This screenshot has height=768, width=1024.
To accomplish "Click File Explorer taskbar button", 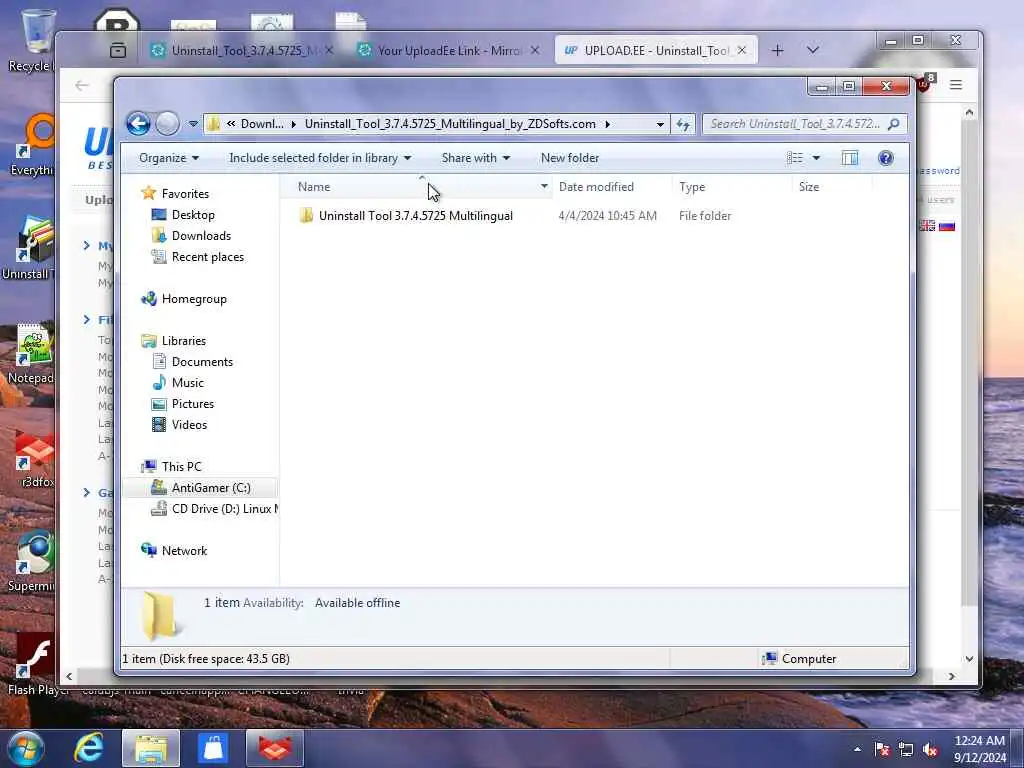I will (151, 748).
